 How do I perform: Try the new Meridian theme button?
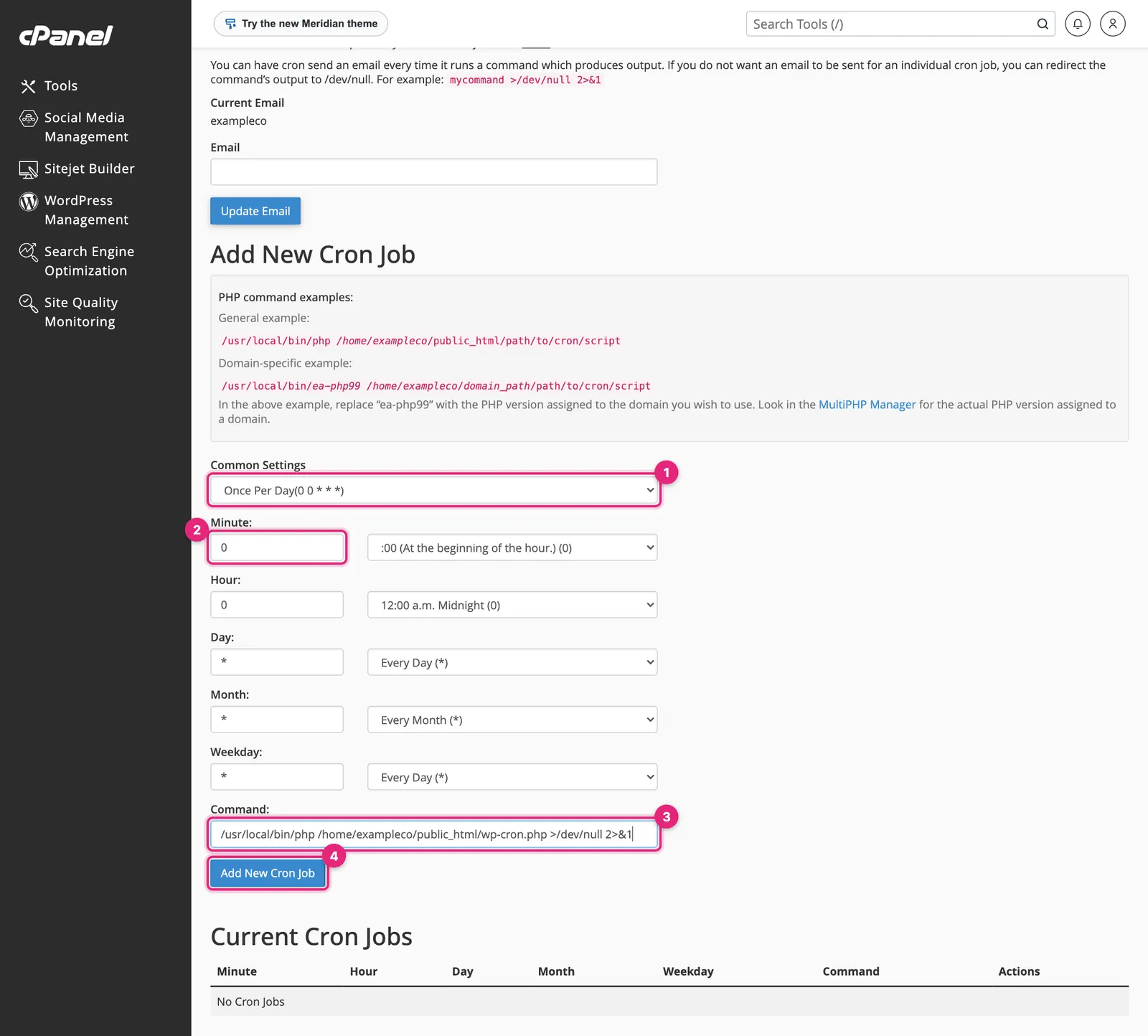point(301,24)
